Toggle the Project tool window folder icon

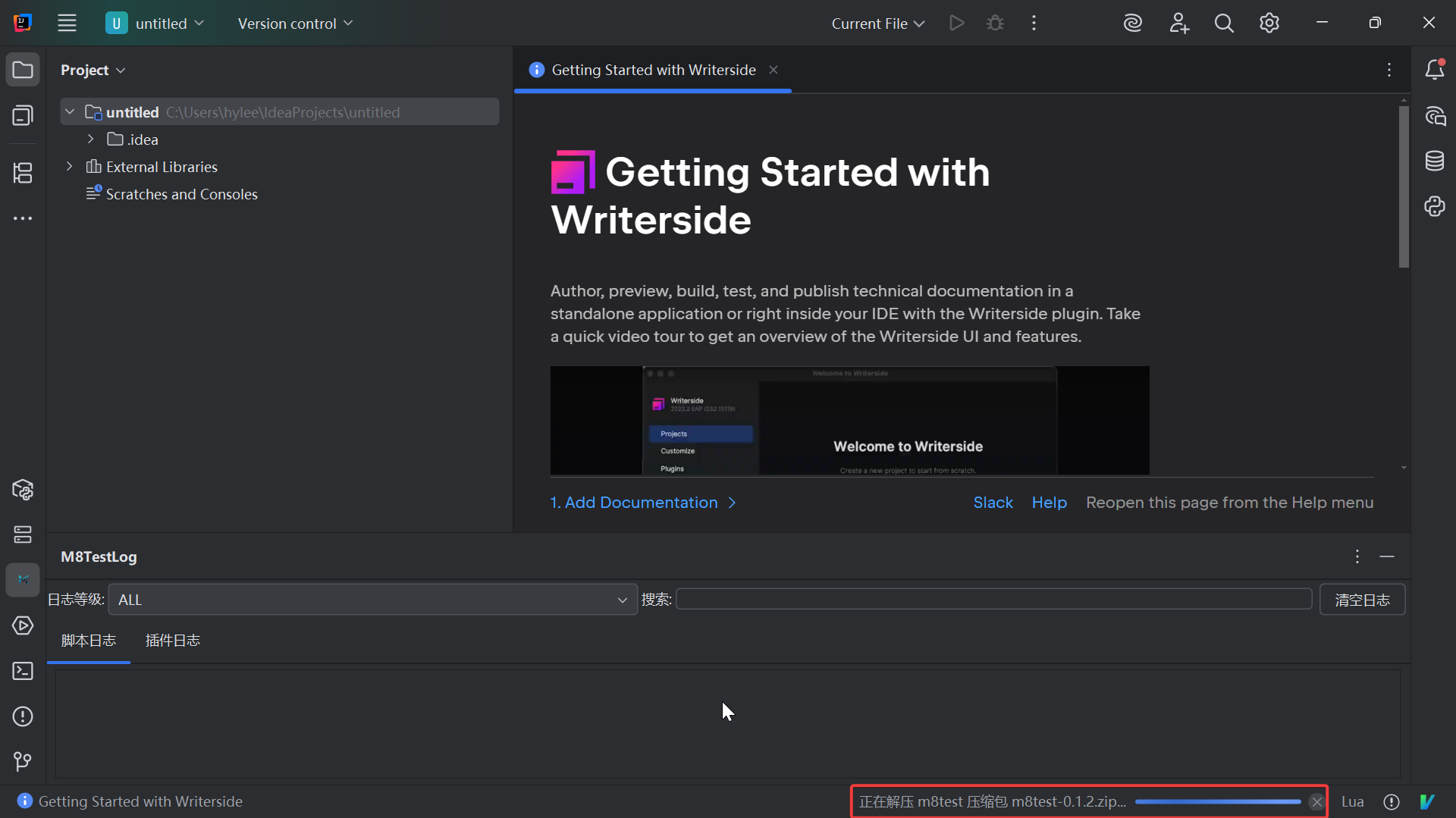pos(23,70)
